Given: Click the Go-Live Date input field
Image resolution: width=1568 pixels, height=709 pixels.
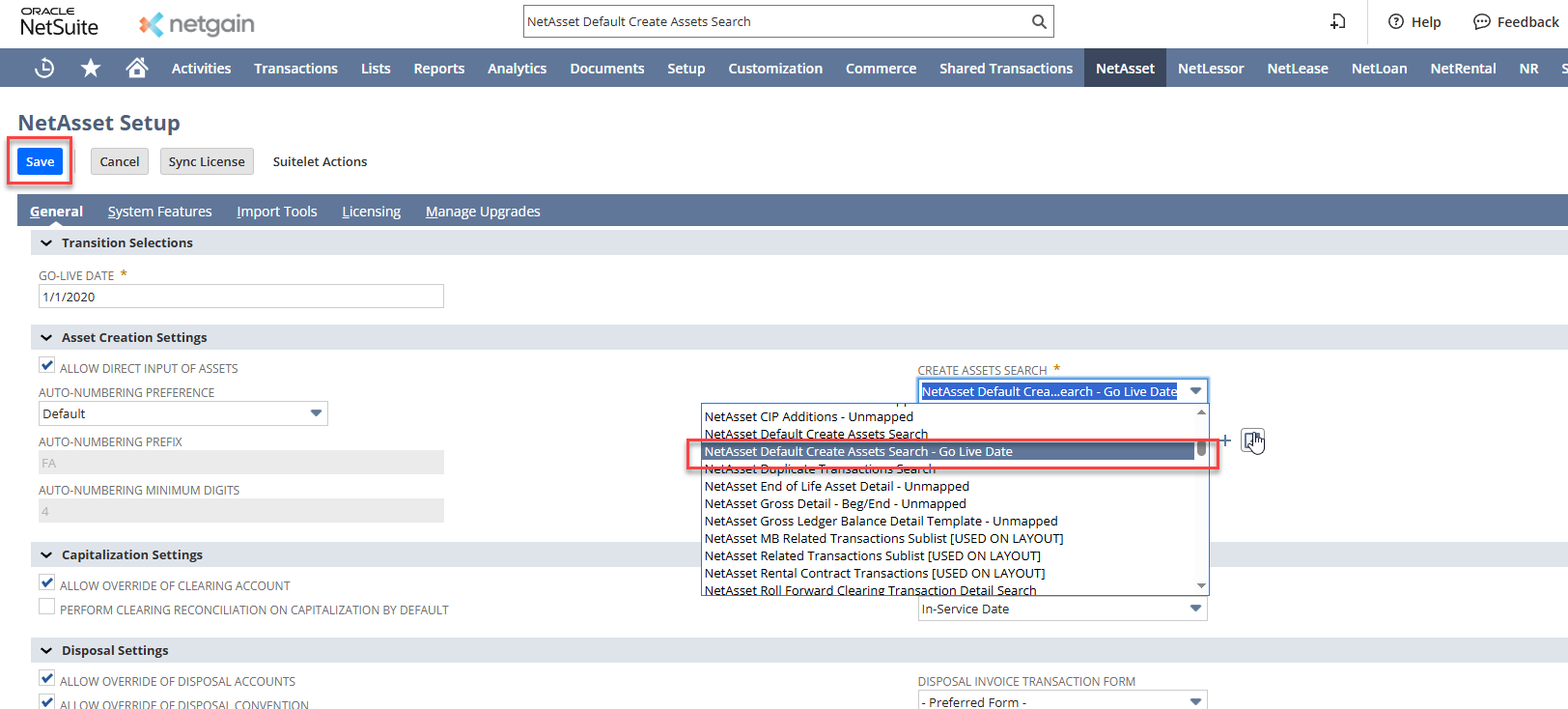Looking at the screenshot, I should [x=240, y=297].
